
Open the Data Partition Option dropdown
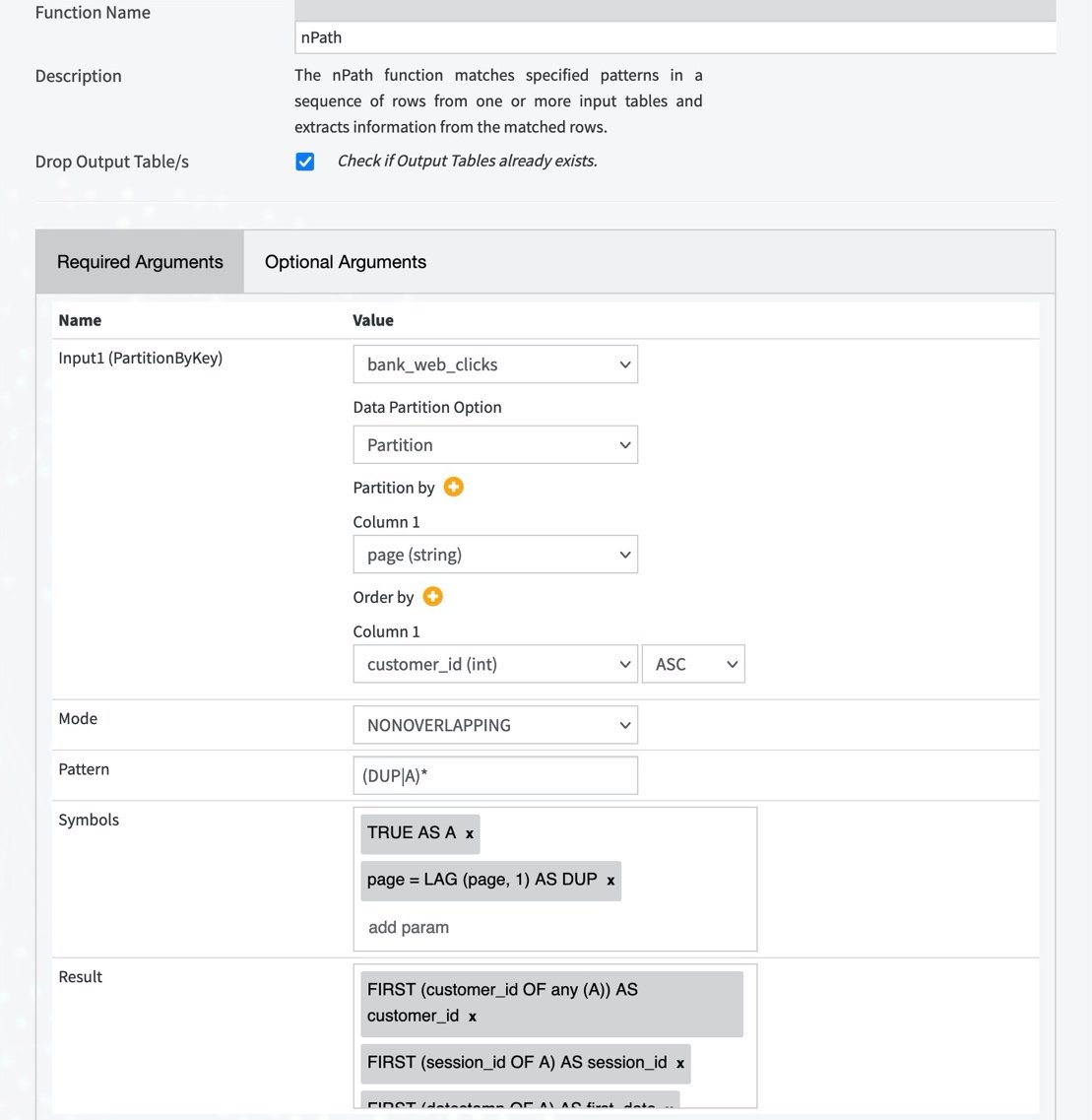495,444
